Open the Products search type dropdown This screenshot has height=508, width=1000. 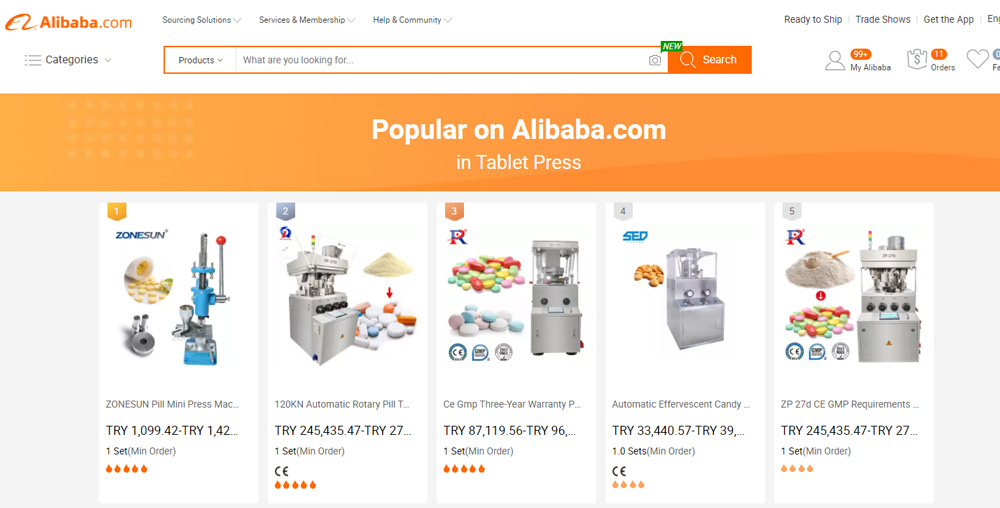pyautogui.click(x=200, y=60)
